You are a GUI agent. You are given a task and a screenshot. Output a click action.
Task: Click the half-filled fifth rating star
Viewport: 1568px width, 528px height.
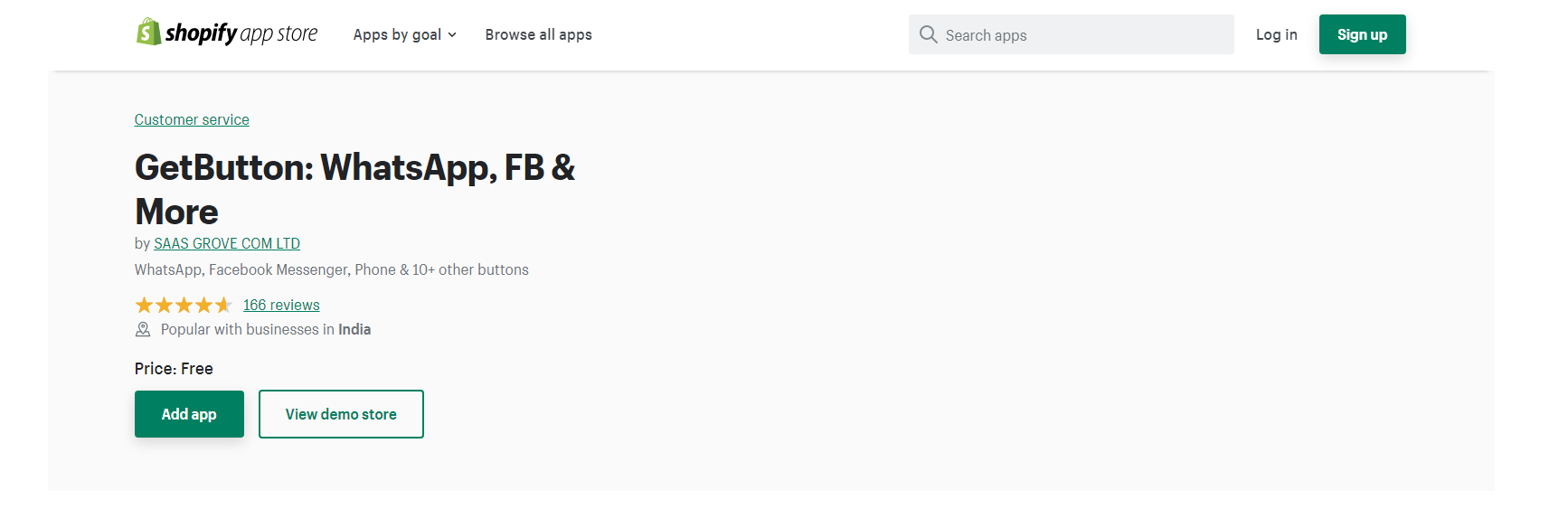click(223, 306)
